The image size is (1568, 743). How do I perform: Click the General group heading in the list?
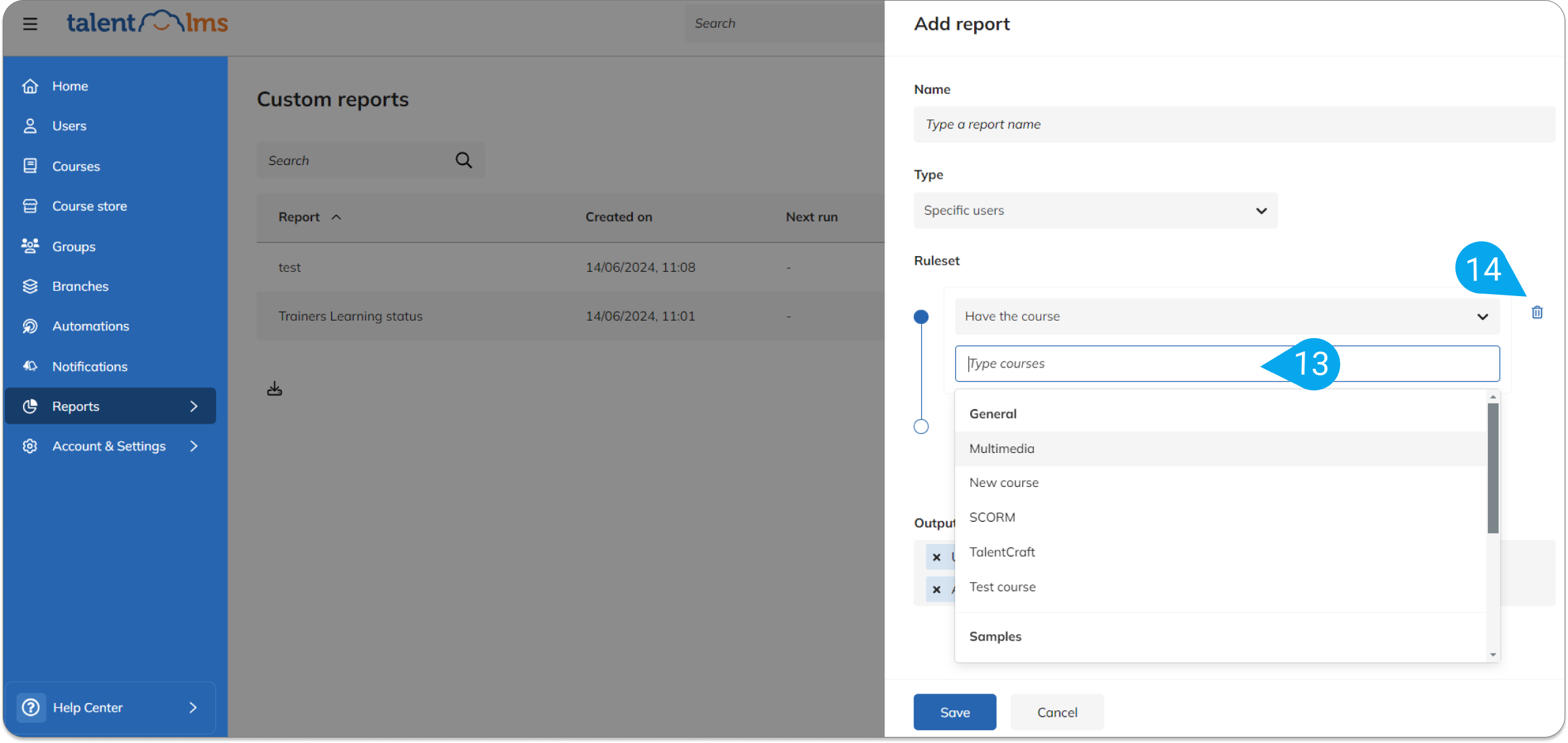pos(992,414)
